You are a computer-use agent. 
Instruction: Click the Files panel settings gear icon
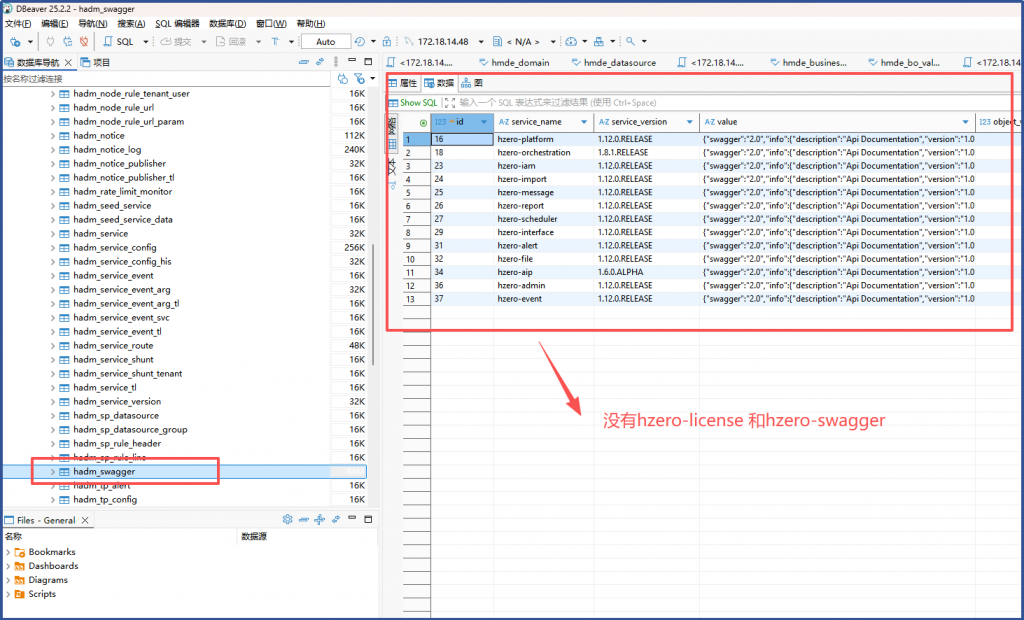coord(287,520)
